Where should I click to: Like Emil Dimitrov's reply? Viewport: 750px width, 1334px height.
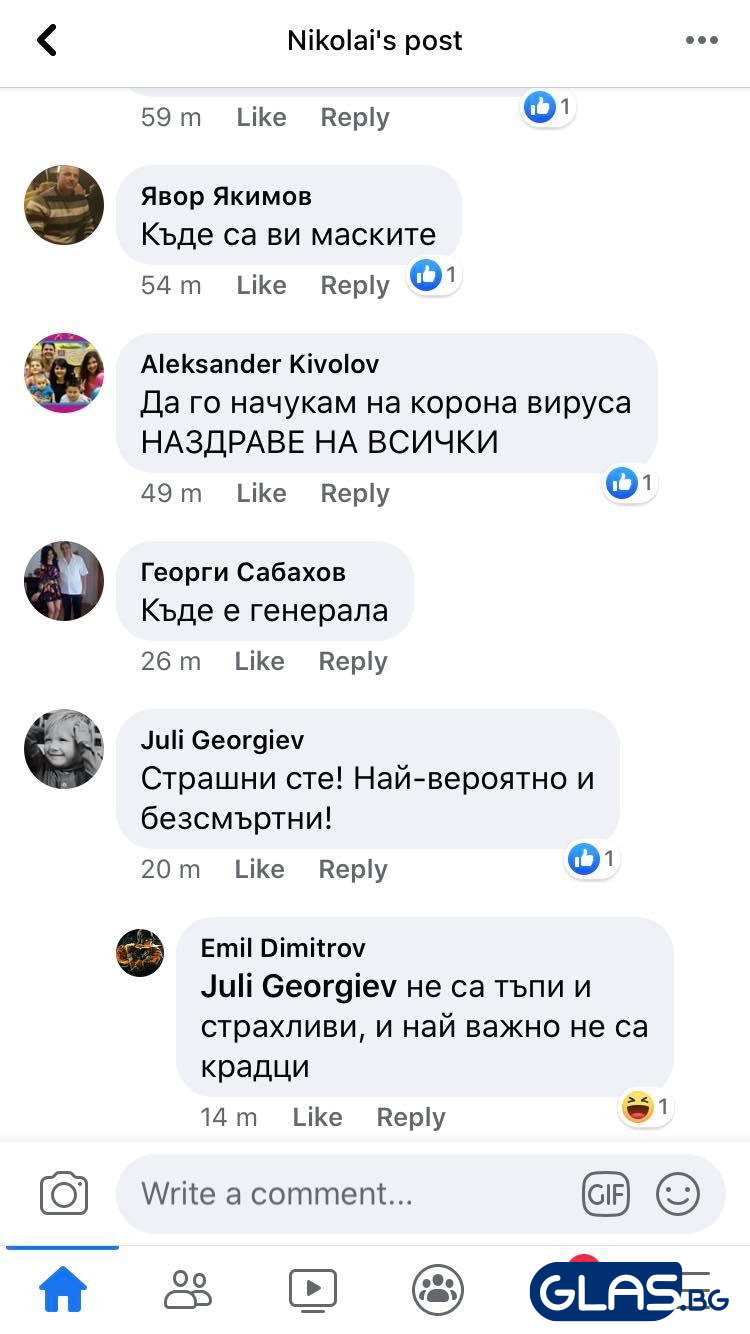click(317, 1117)
